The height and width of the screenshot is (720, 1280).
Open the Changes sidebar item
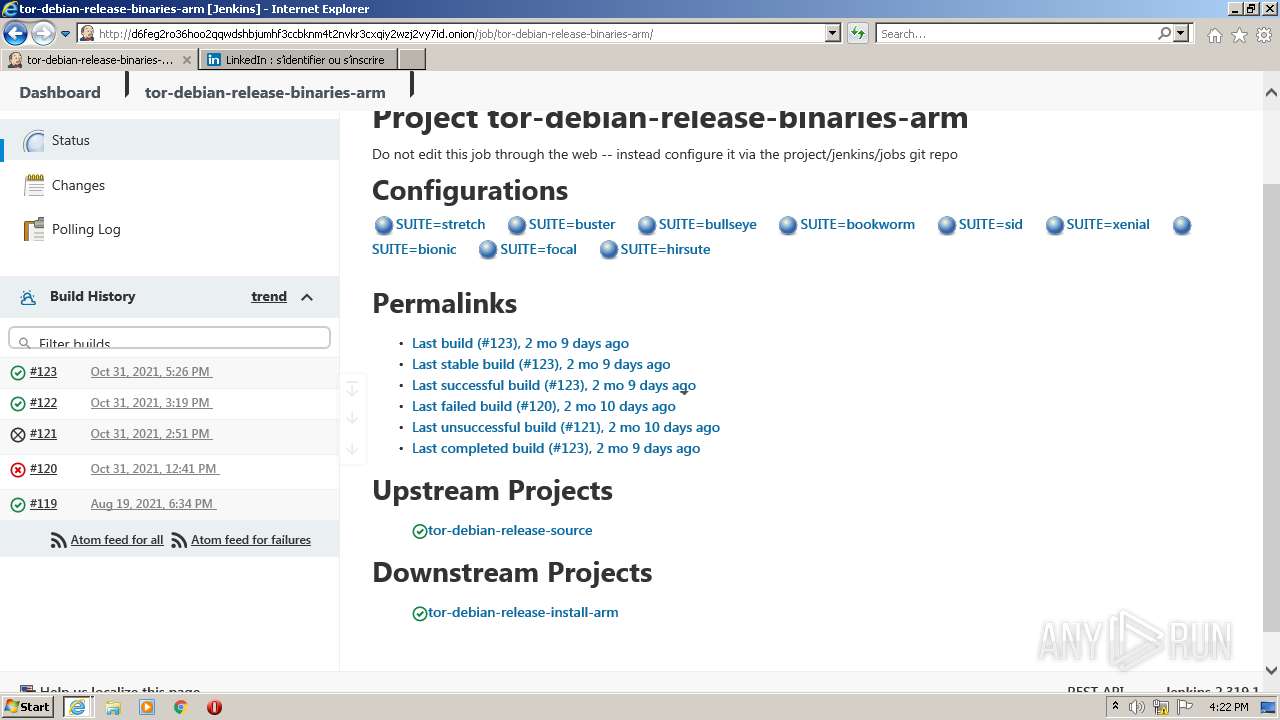[x=78, y=185]
